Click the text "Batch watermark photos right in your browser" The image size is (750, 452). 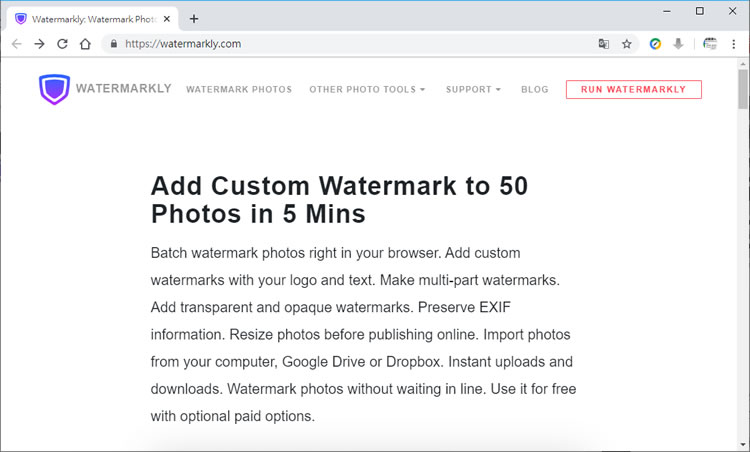(295, 253)
